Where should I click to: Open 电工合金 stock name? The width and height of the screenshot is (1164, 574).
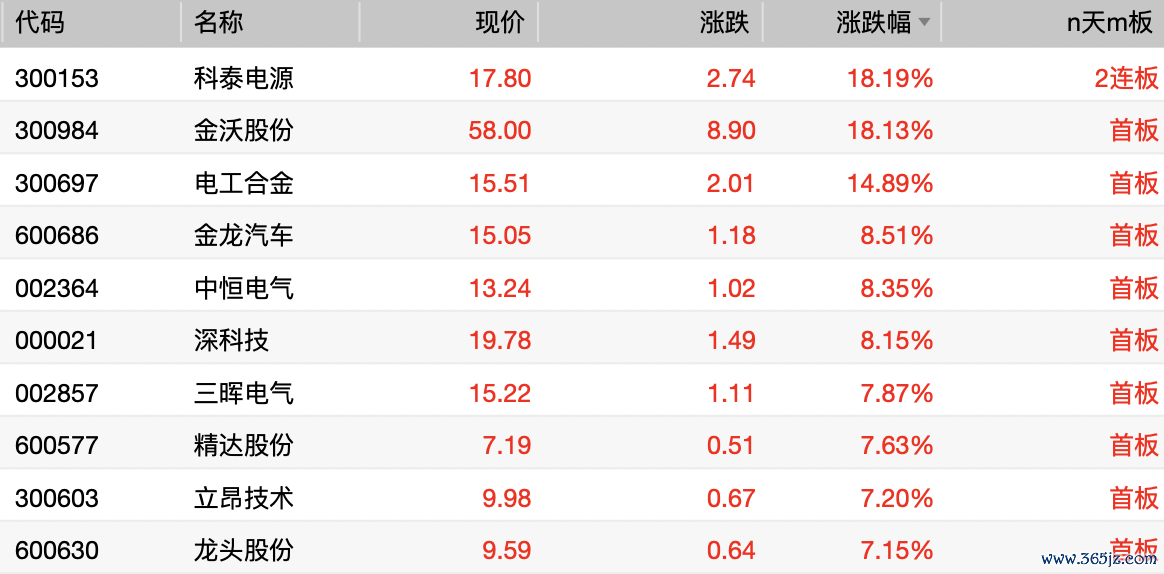[x=243, y=183]
